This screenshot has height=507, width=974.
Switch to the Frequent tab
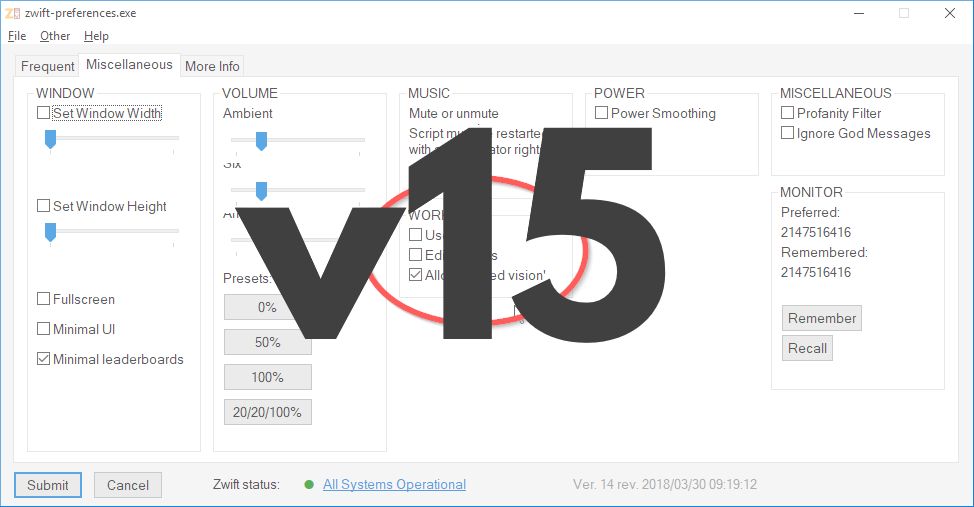(x=47, y=66)
